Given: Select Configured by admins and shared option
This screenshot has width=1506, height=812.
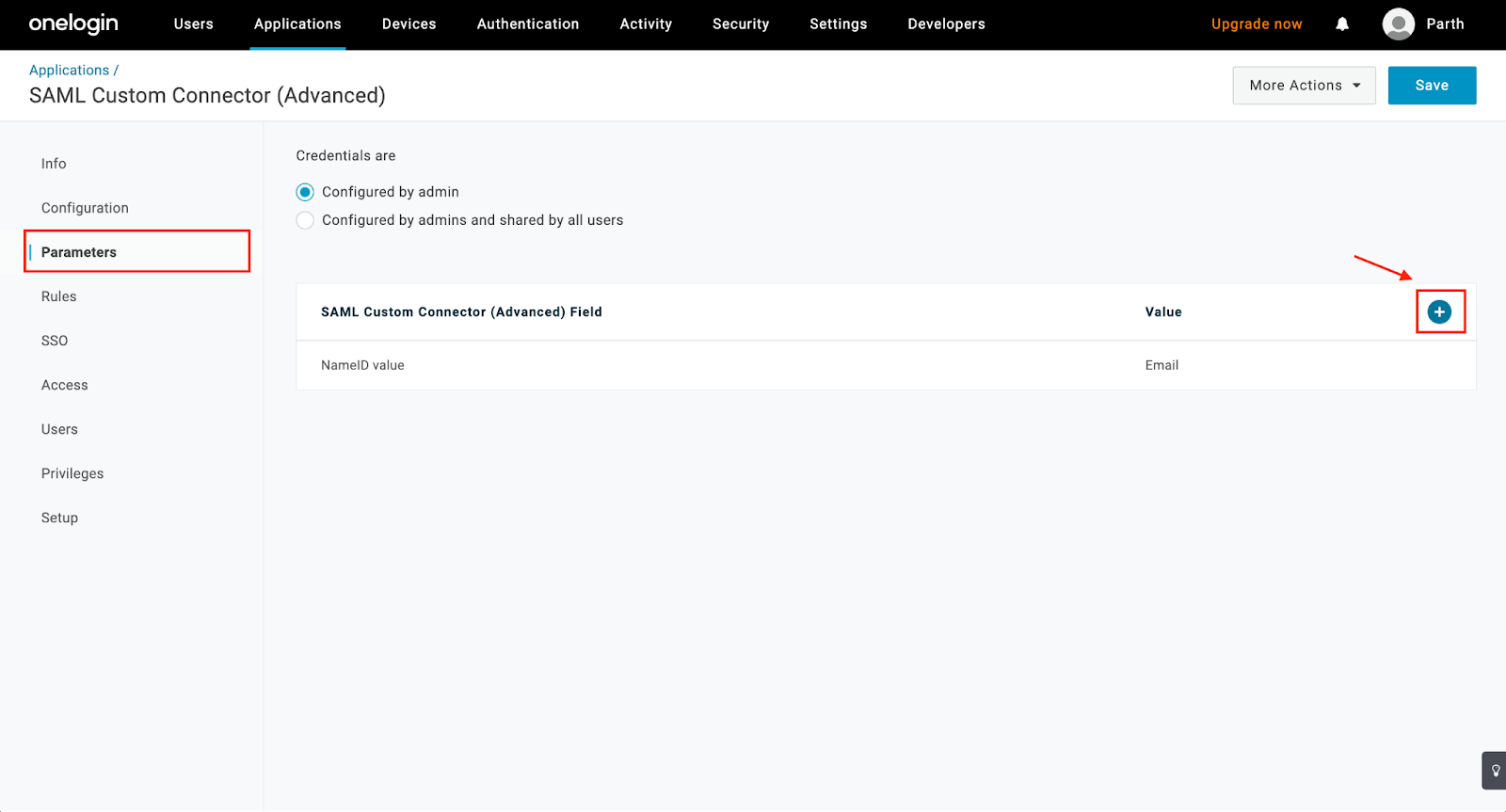Looking at the screenshot, I should (x=305, y=220).
